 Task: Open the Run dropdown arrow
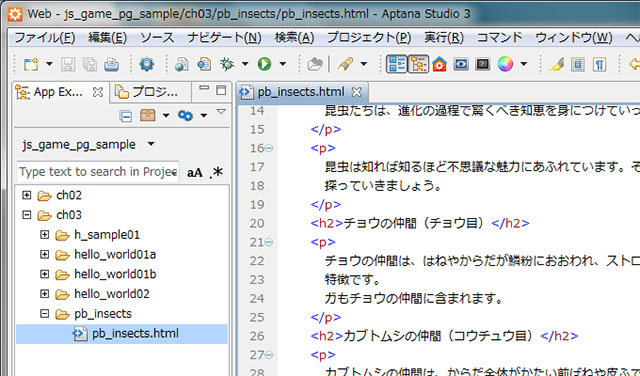[x=282, y=64]
